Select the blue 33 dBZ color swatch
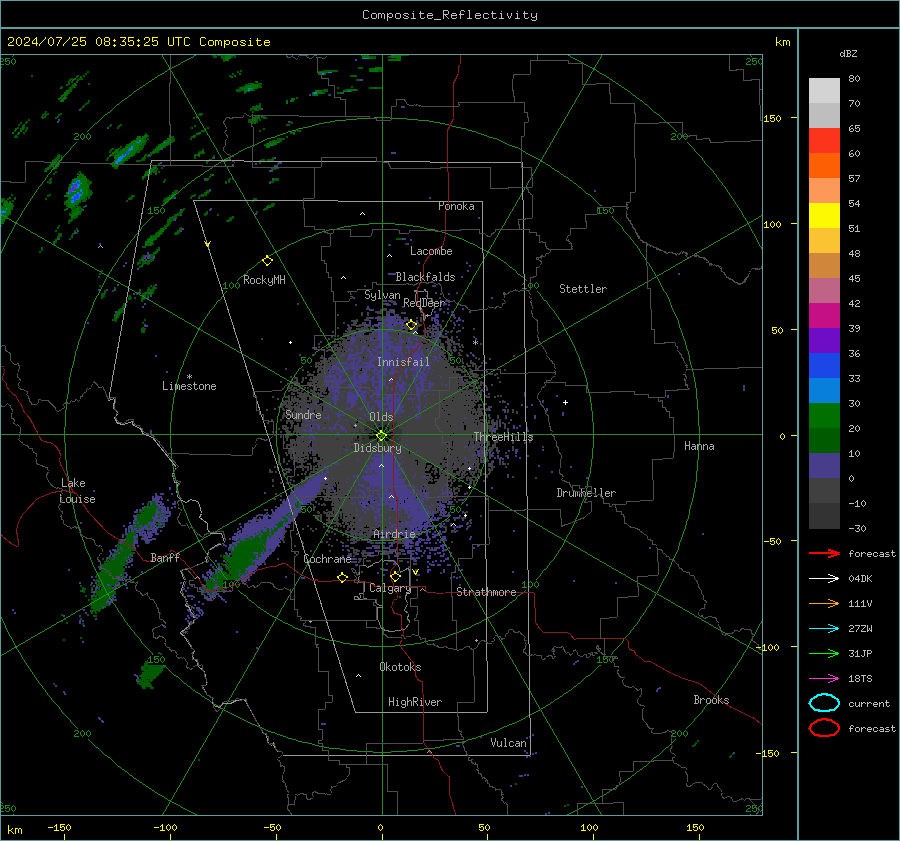 click(x=824, y=365)
